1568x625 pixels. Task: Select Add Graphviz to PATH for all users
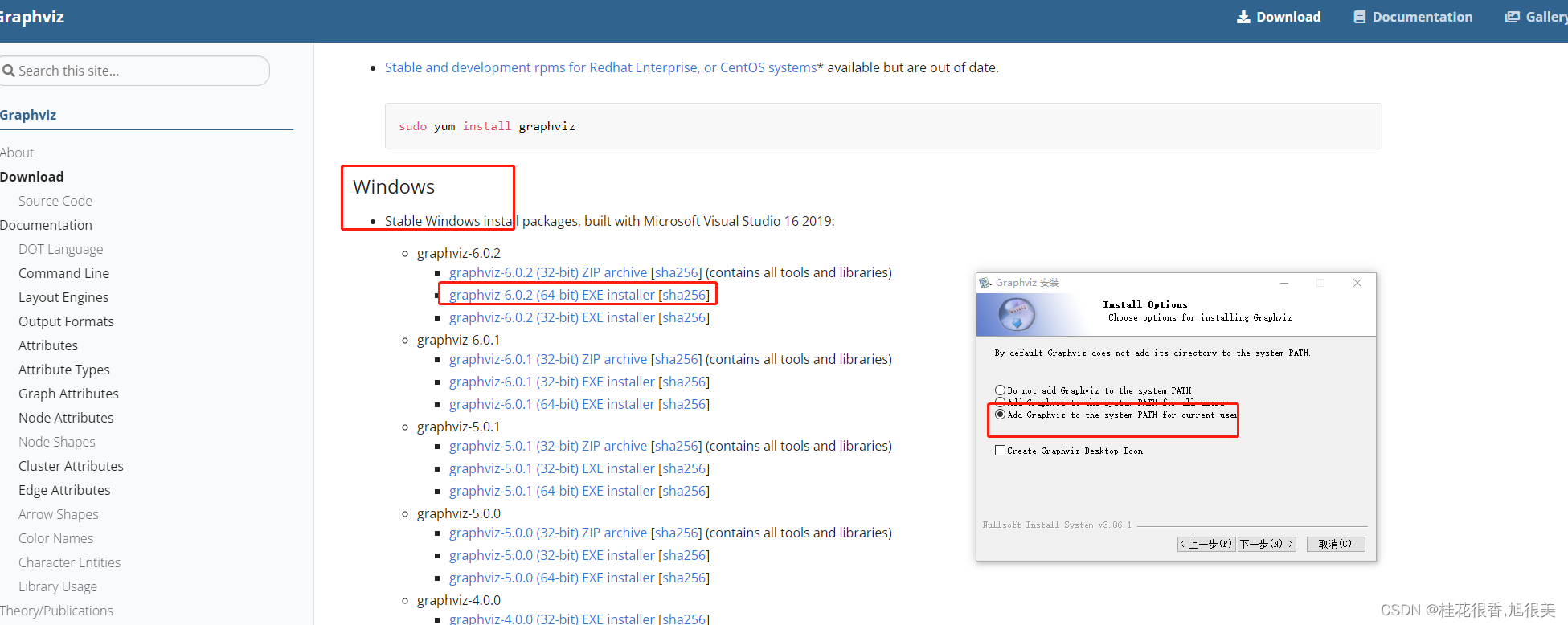click(1000, 402)
